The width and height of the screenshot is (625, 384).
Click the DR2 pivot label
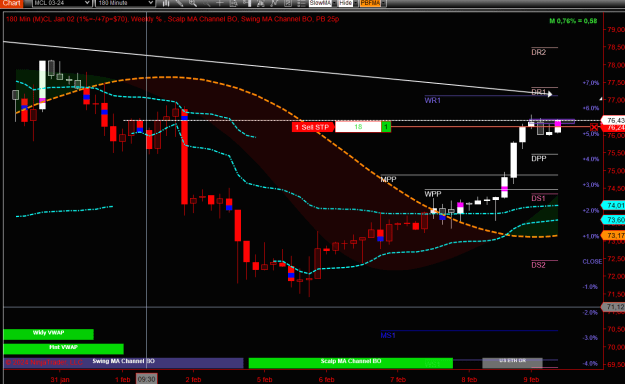tap(539, 52)
